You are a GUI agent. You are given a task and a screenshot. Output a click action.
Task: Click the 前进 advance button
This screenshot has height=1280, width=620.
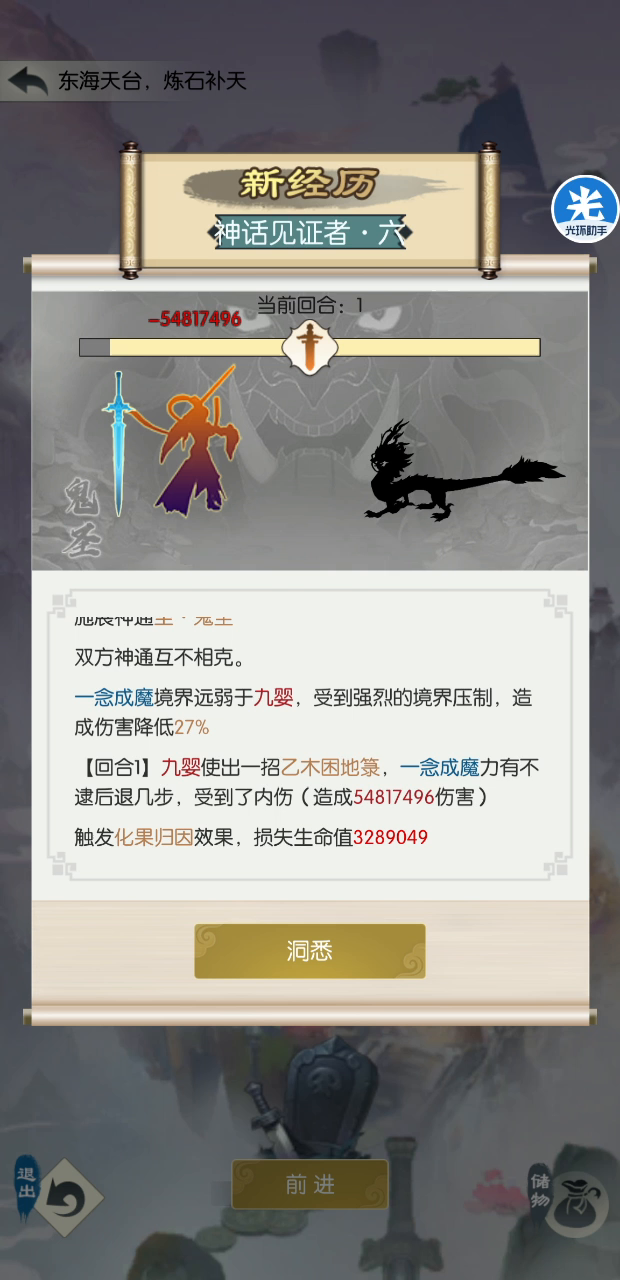tap(310, 1185)
